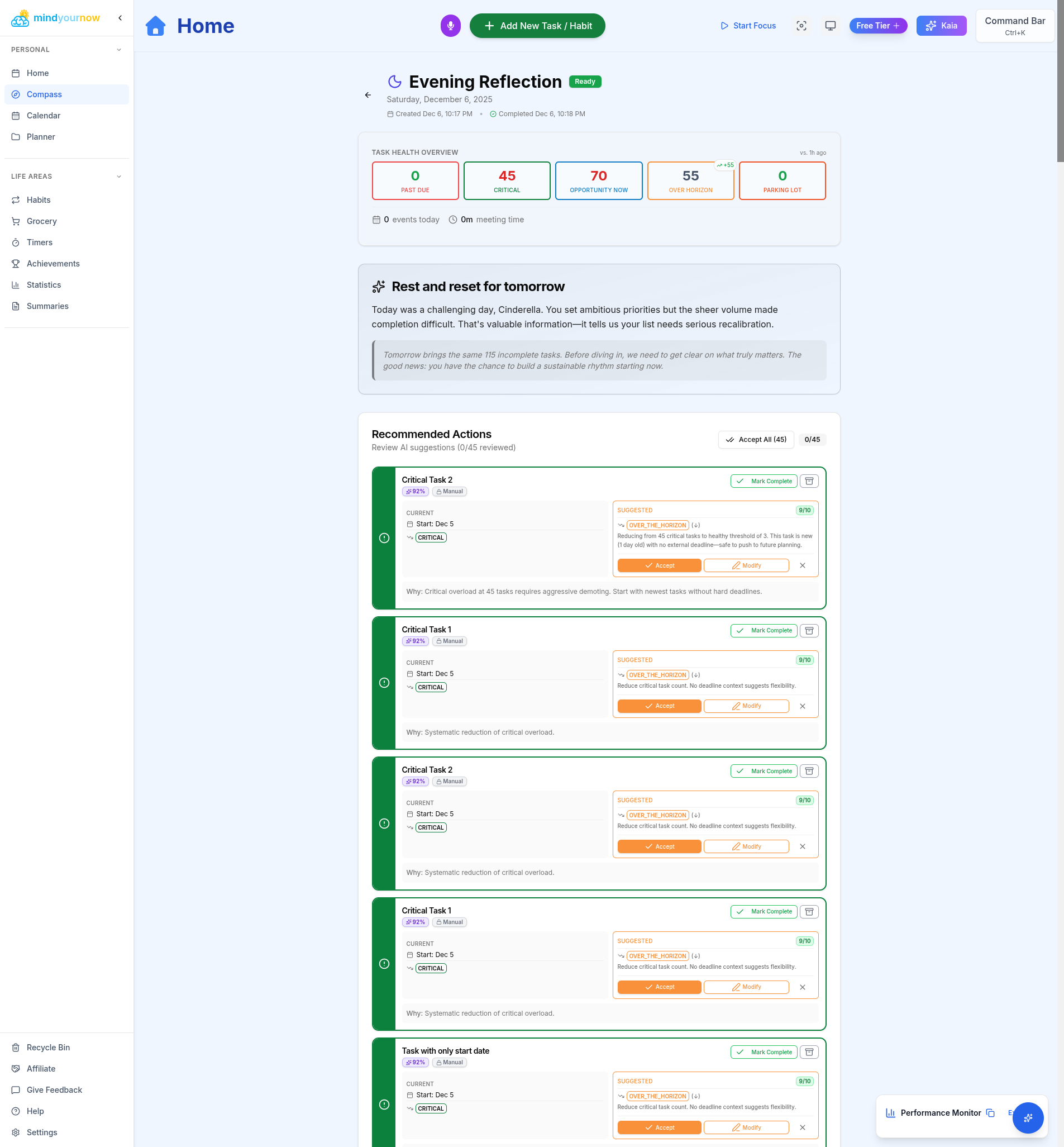Select the Critical count tile showing 45
This screenshot has height=1147, width=1064.
click(506, 181)
